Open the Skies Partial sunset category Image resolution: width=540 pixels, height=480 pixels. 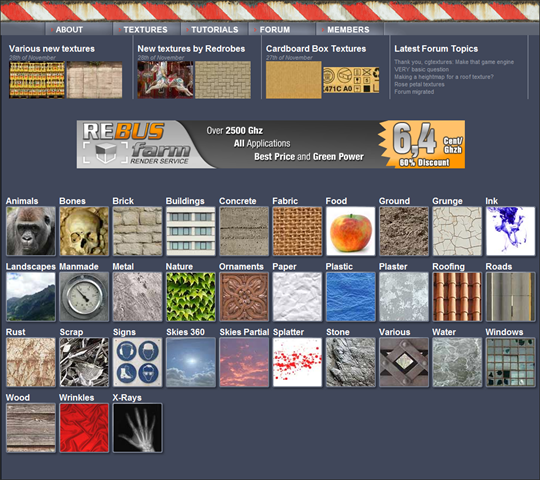point(244,362)
